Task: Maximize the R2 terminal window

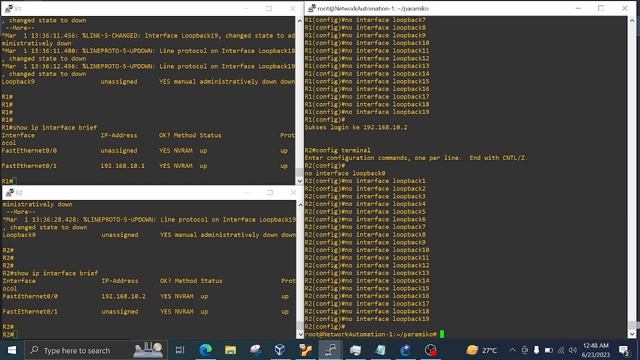Action: coord(270,192)
